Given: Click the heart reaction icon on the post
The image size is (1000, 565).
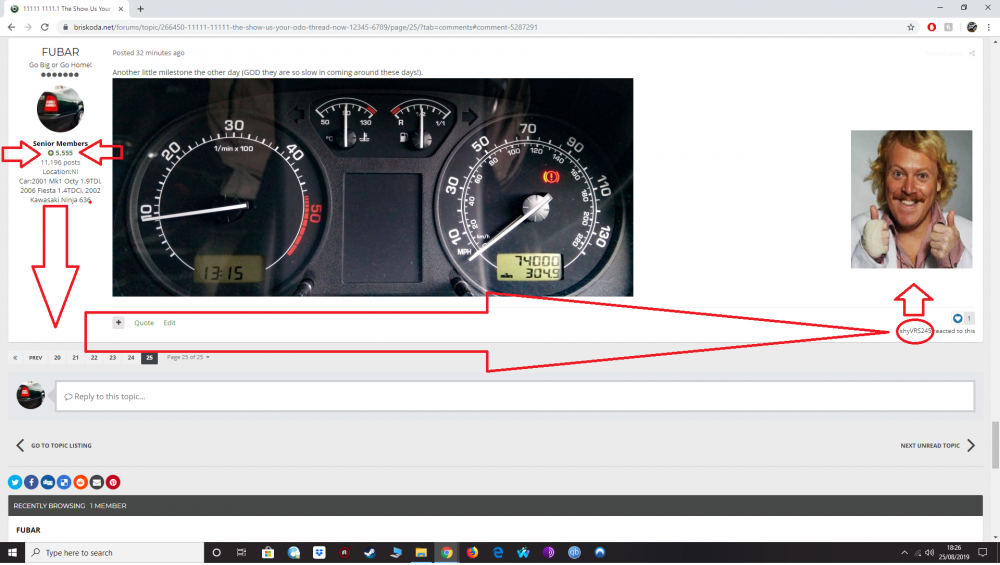Looking at the screenshot, I should point(957,318).
